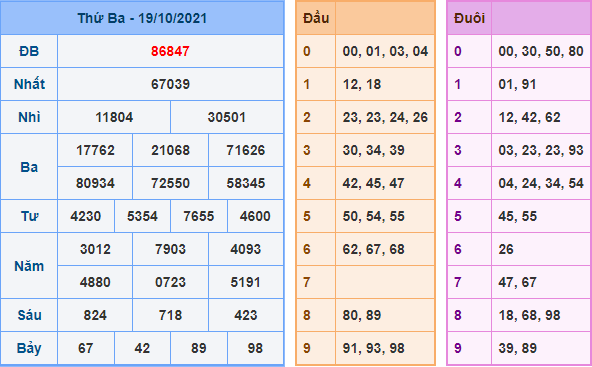
Task: Select number 89 in the Bảy row
Action: [x=199, y=348]
